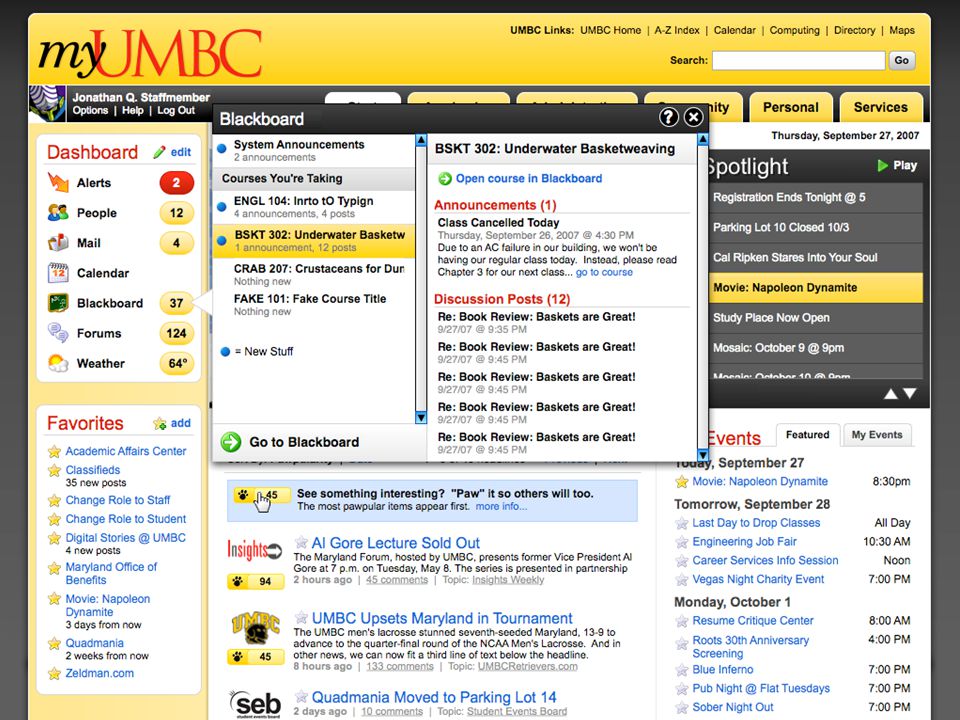Open the Services tab
This screenshot has height=720, width=960.
click(880, 107)
